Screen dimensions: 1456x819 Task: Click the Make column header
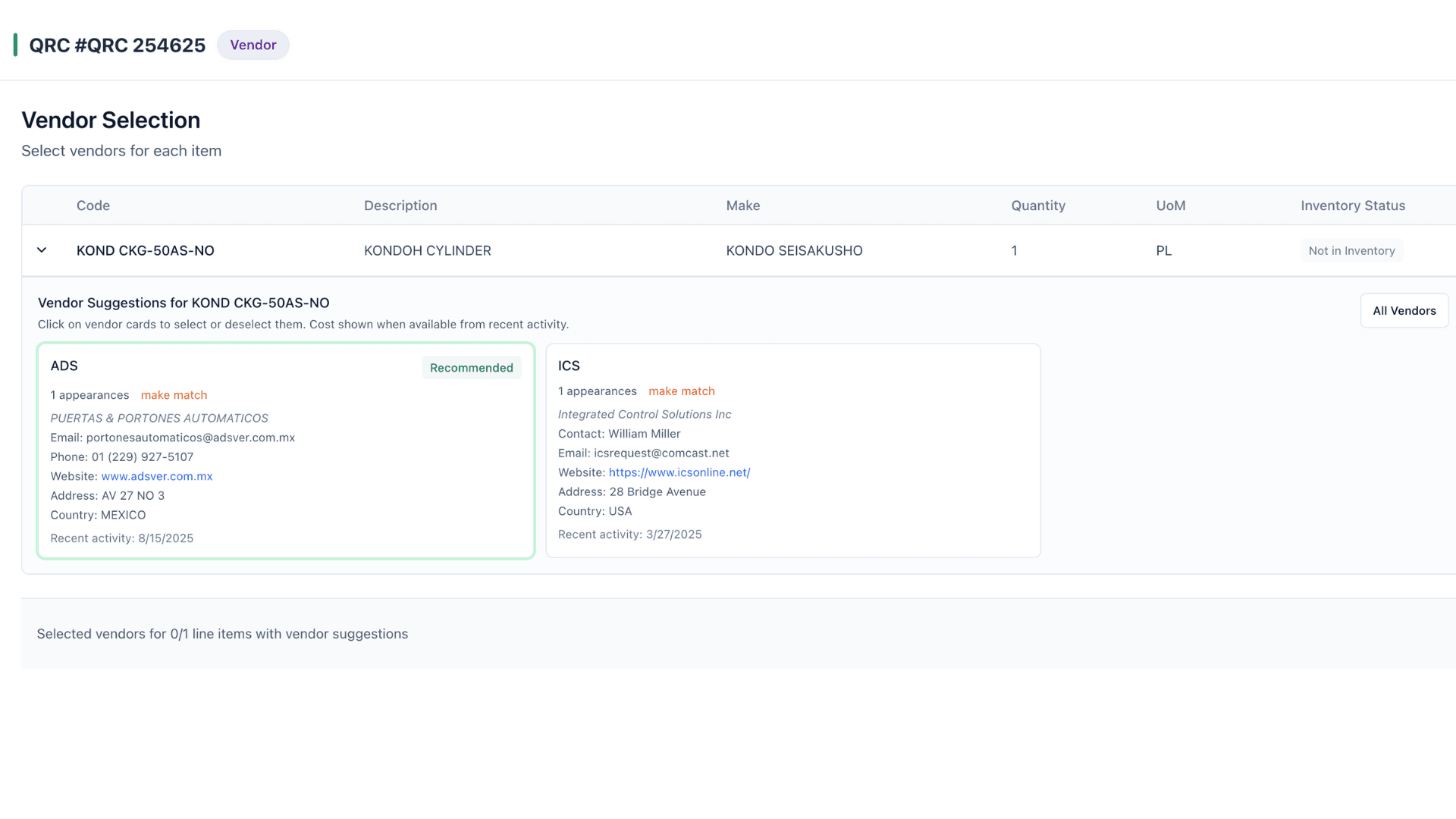742,206
